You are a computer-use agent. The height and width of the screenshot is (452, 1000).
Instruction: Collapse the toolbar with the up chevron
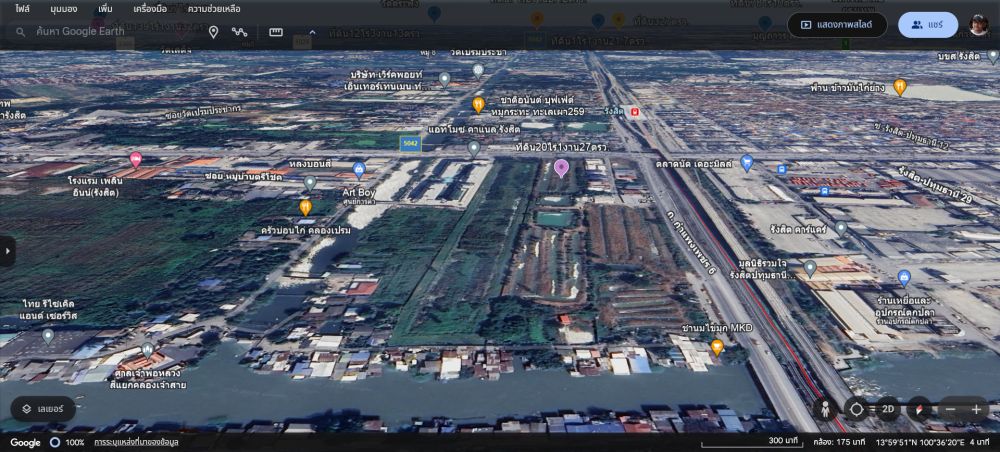coord(312,32)
